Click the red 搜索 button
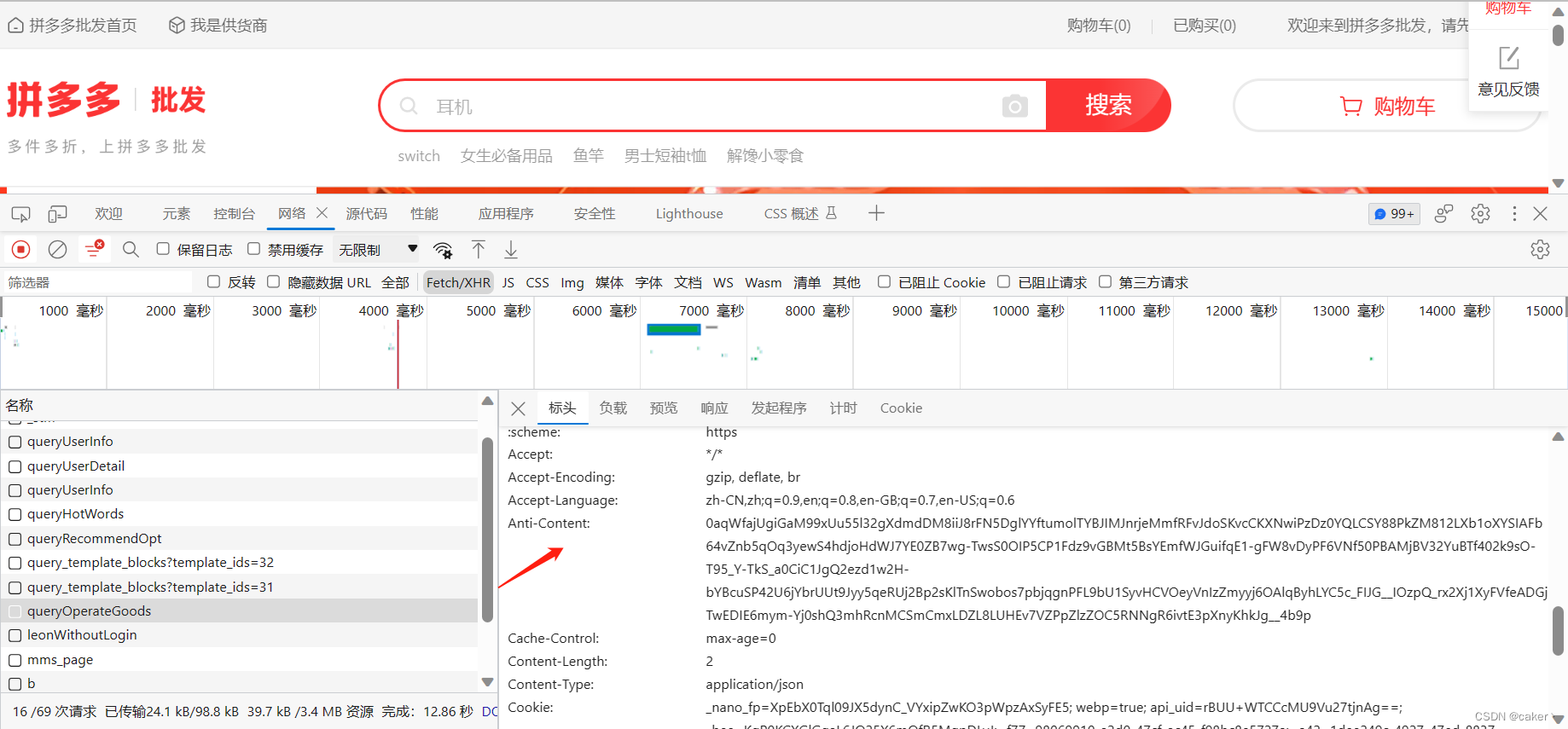 pos(1108,105)
